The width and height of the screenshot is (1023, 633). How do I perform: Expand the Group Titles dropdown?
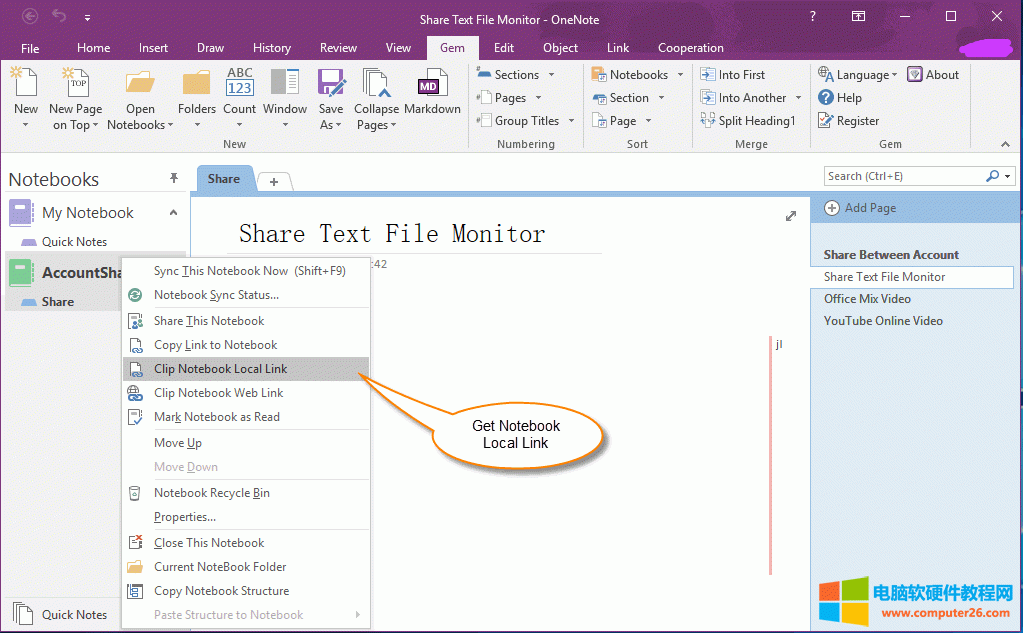click(572, 121)
